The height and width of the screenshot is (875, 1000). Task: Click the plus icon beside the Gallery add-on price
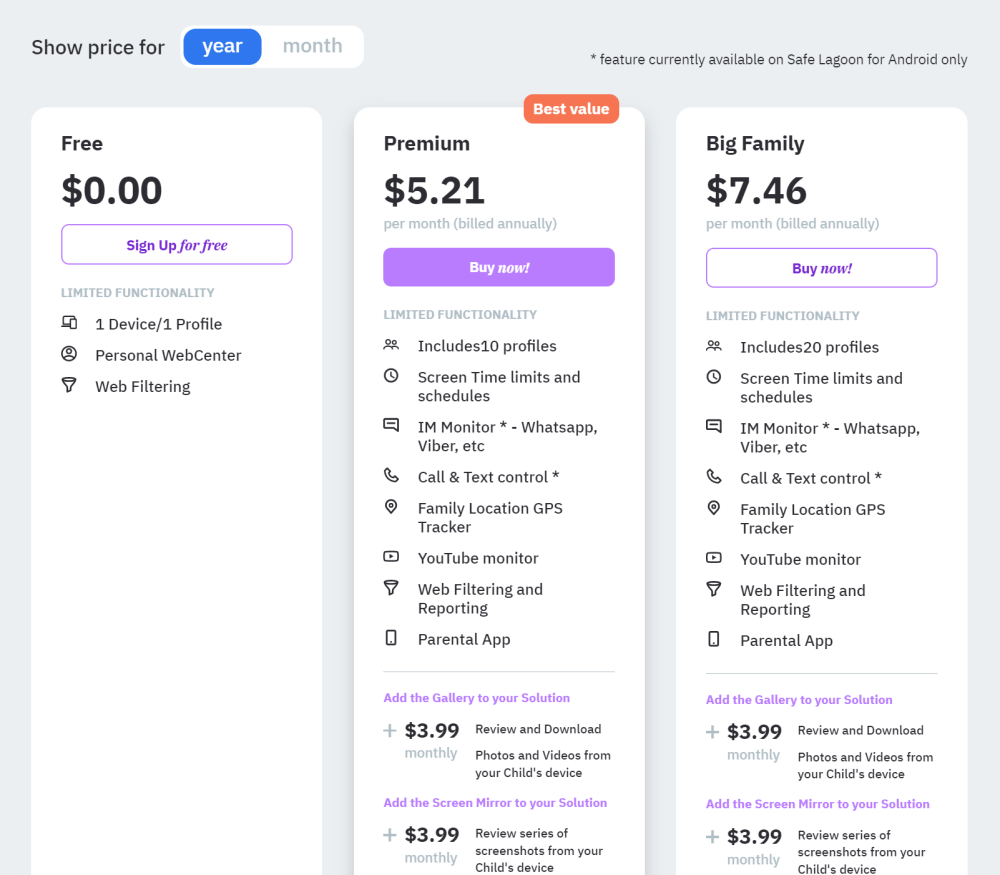pyautogui.click(x=388, y=732)
